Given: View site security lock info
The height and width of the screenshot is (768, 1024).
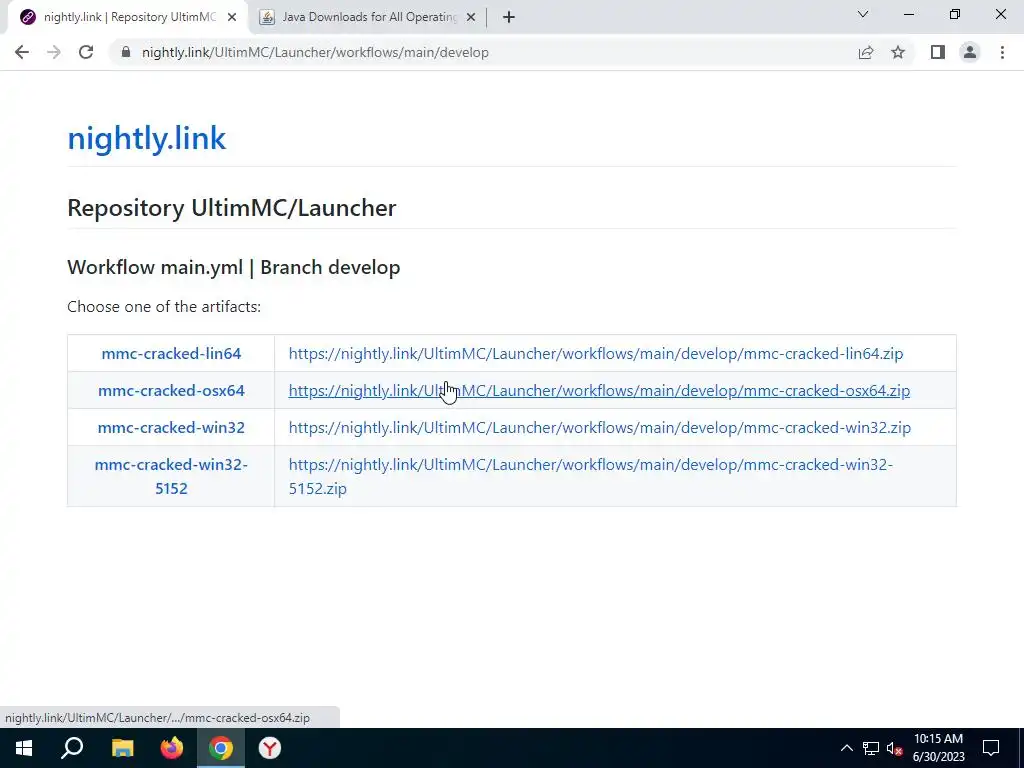Looking at the screenshot, I should pos(125,52).
